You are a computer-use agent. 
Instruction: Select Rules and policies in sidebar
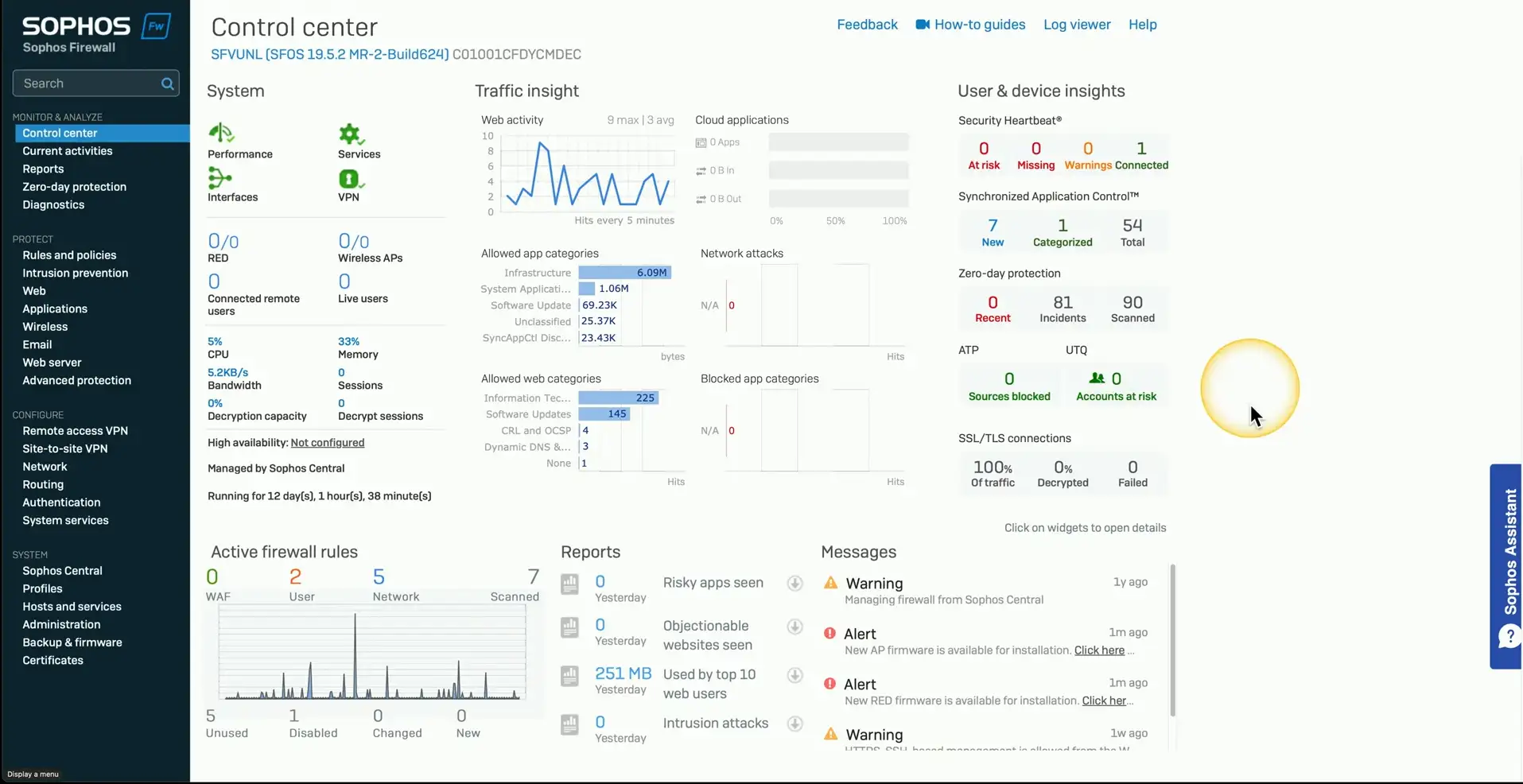69,255
